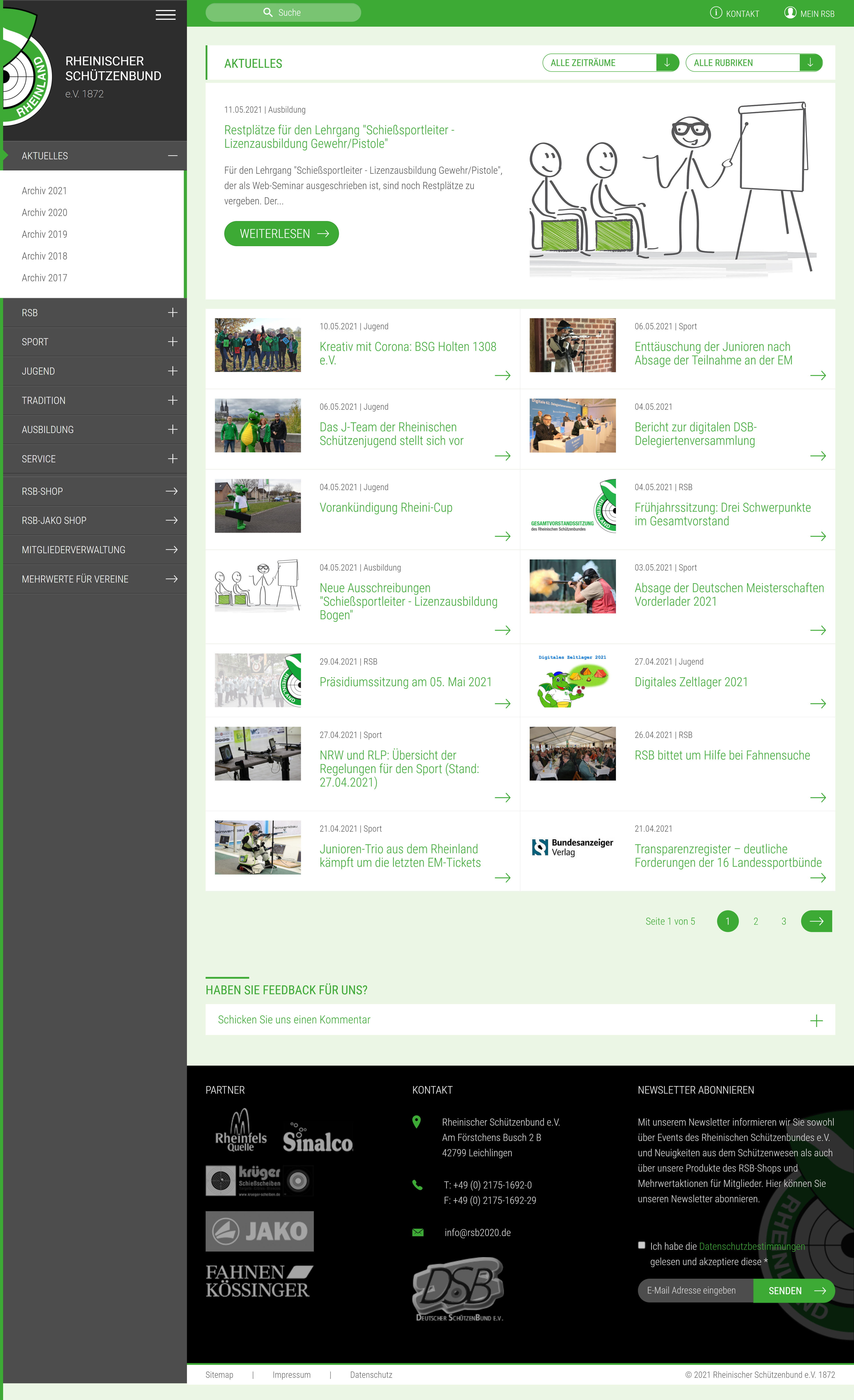Open the NRW und RLP Übersicht article title
Screen dimensions: 854x1400
400,769
